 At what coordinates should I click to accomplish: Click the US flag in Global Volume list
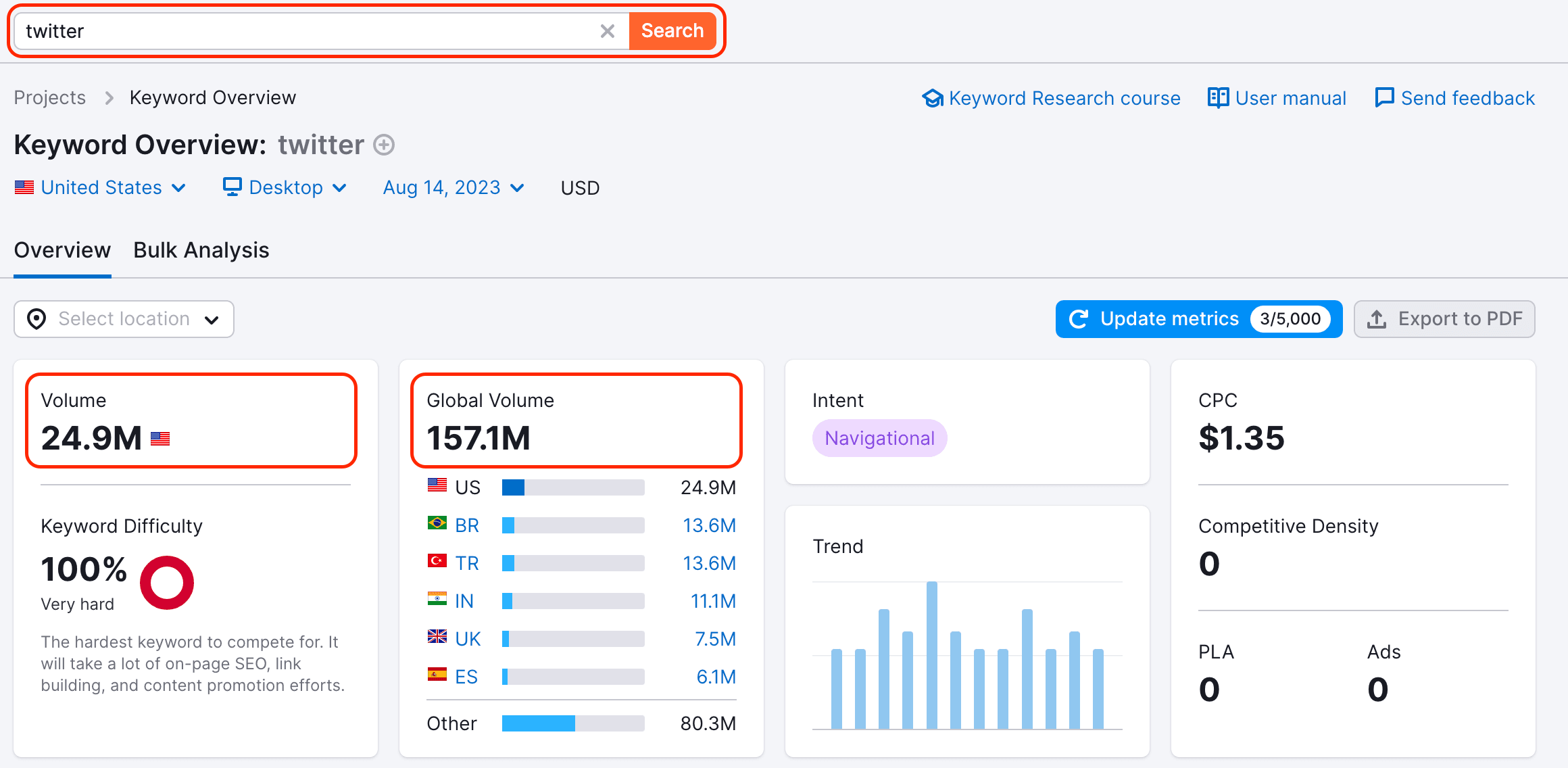(437, 485)
